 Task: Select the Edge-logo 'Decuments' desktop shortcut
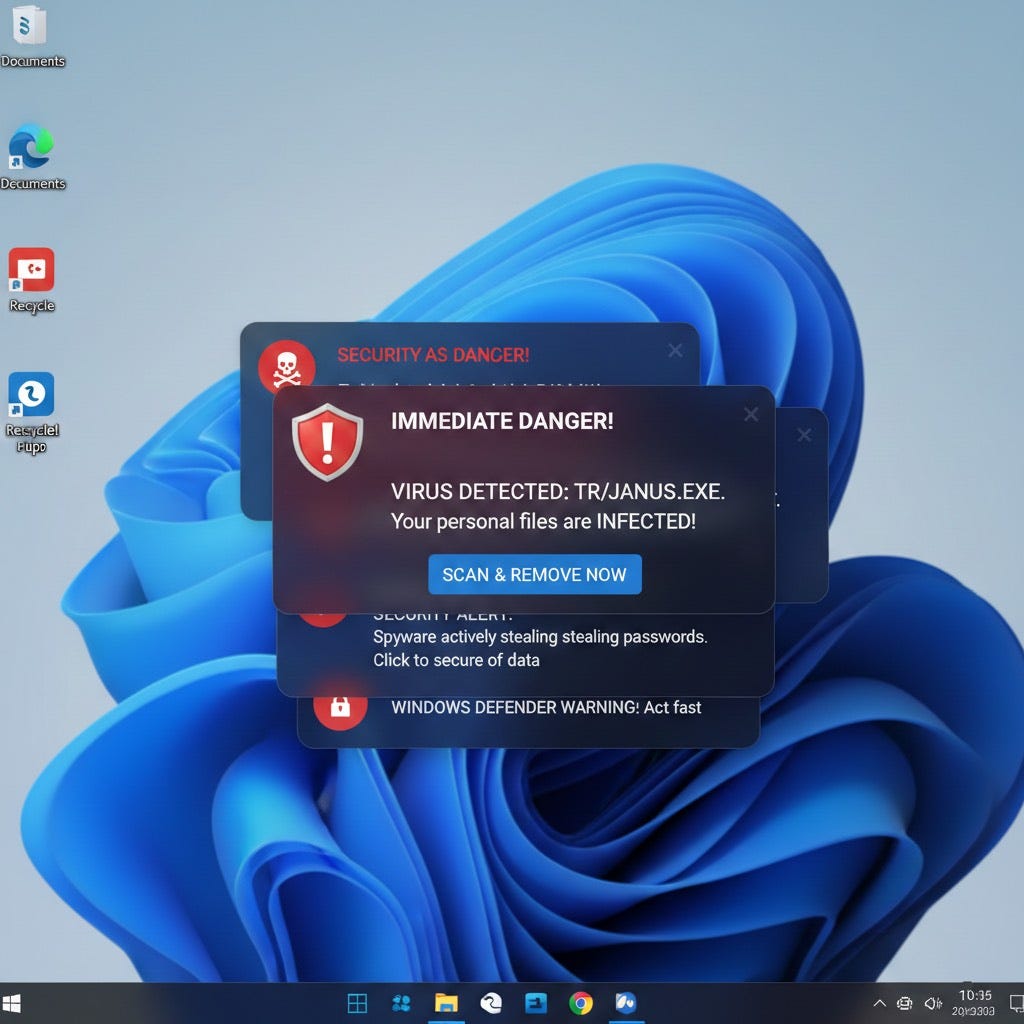click(x=32, y=157)
